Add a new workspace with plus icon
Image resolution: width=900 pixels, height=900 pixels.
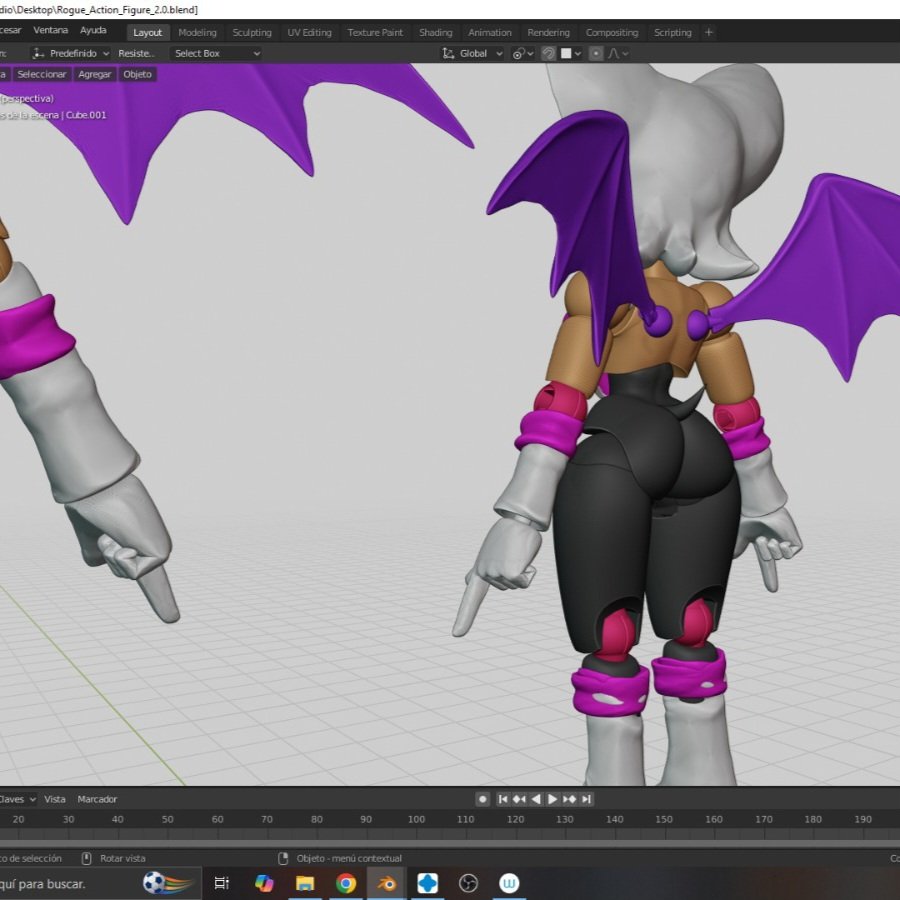click(709, 33)
